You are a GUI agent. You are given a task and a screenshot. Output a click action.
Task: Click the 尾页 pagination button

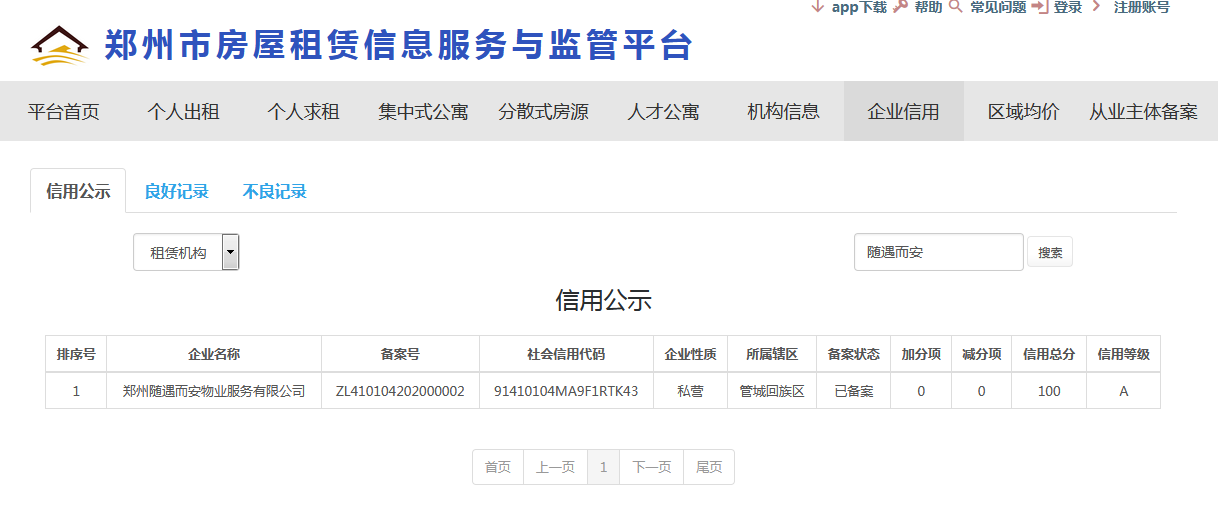709,467
